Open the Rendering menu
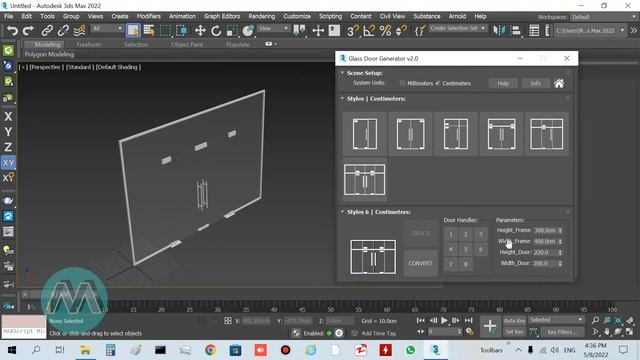640x360 pixels. pos(262,16)
